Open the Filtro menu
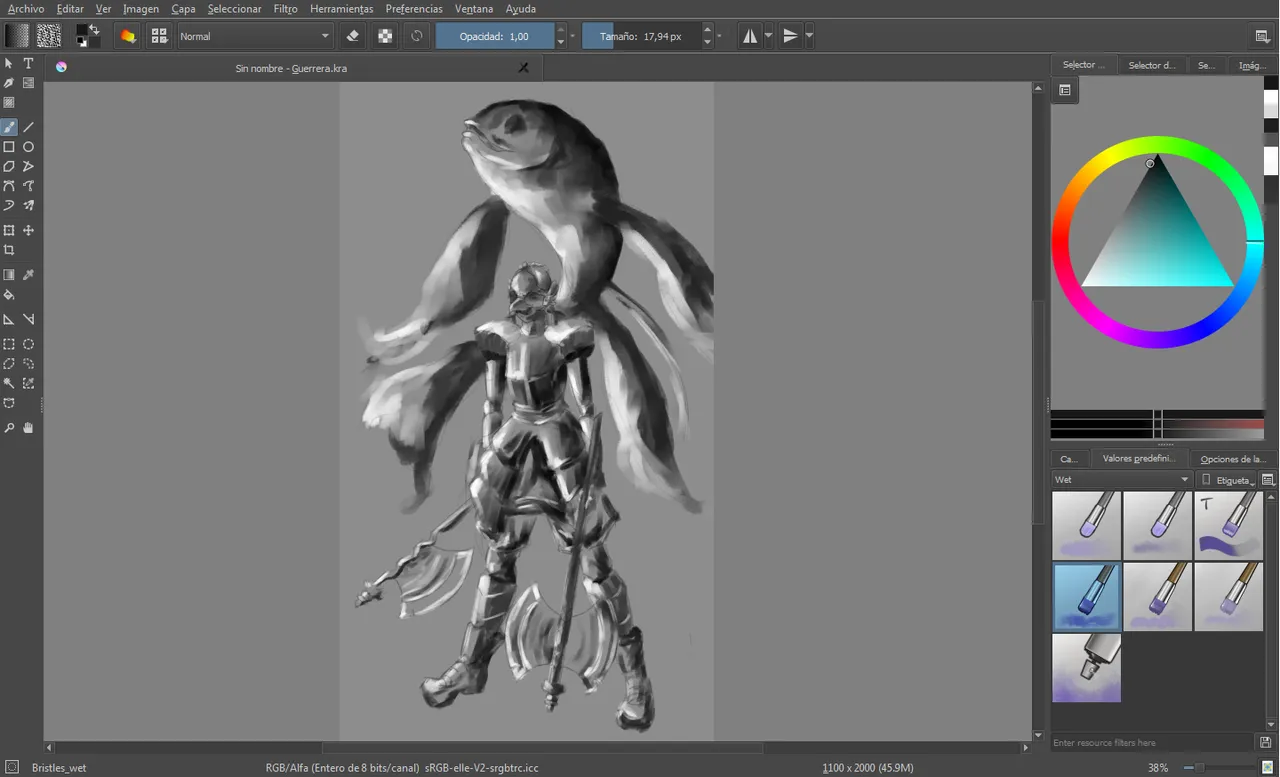The height and width of the screenshot is (777, 1280). (285, 9)
